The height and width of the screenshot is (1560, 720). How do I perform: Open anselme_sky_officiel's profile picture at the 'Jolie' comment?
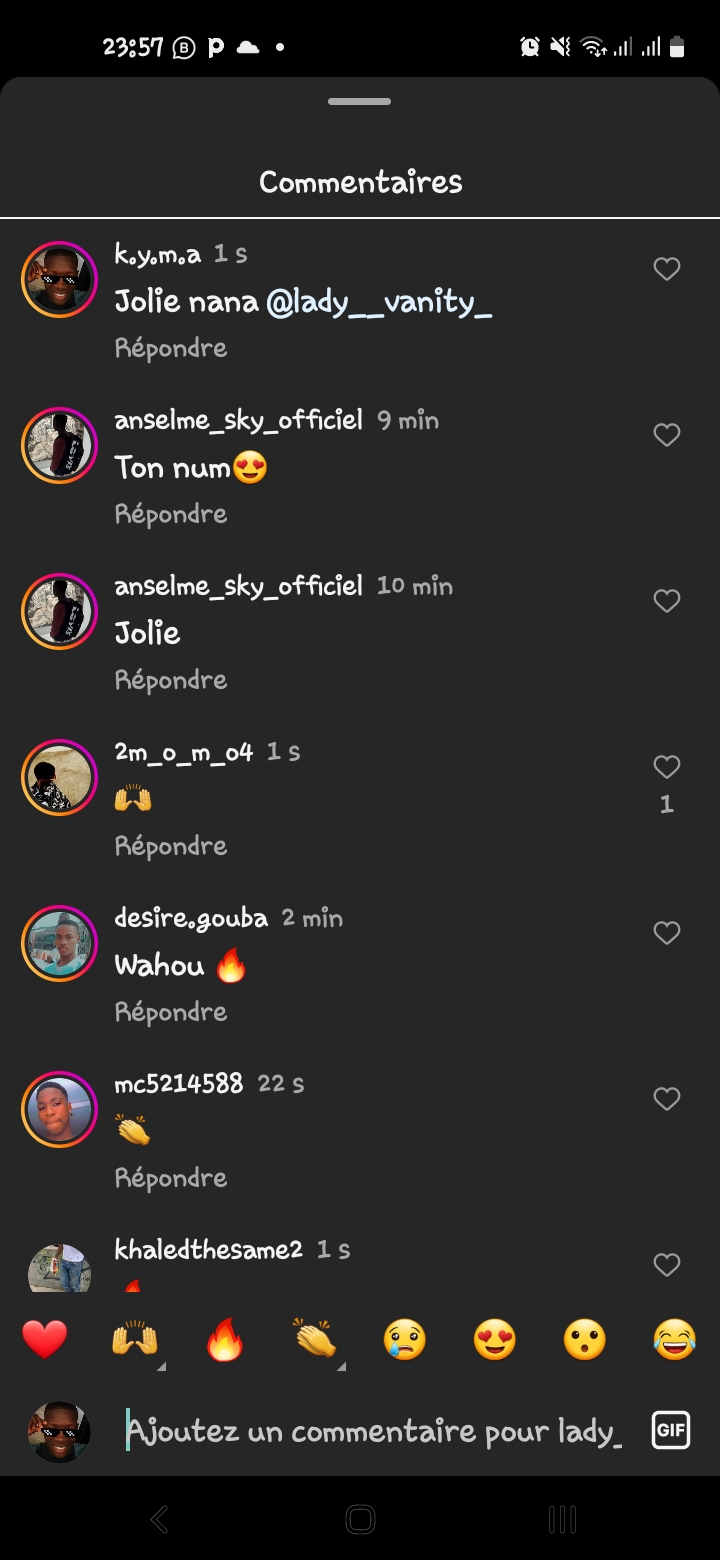coord(59,611)
